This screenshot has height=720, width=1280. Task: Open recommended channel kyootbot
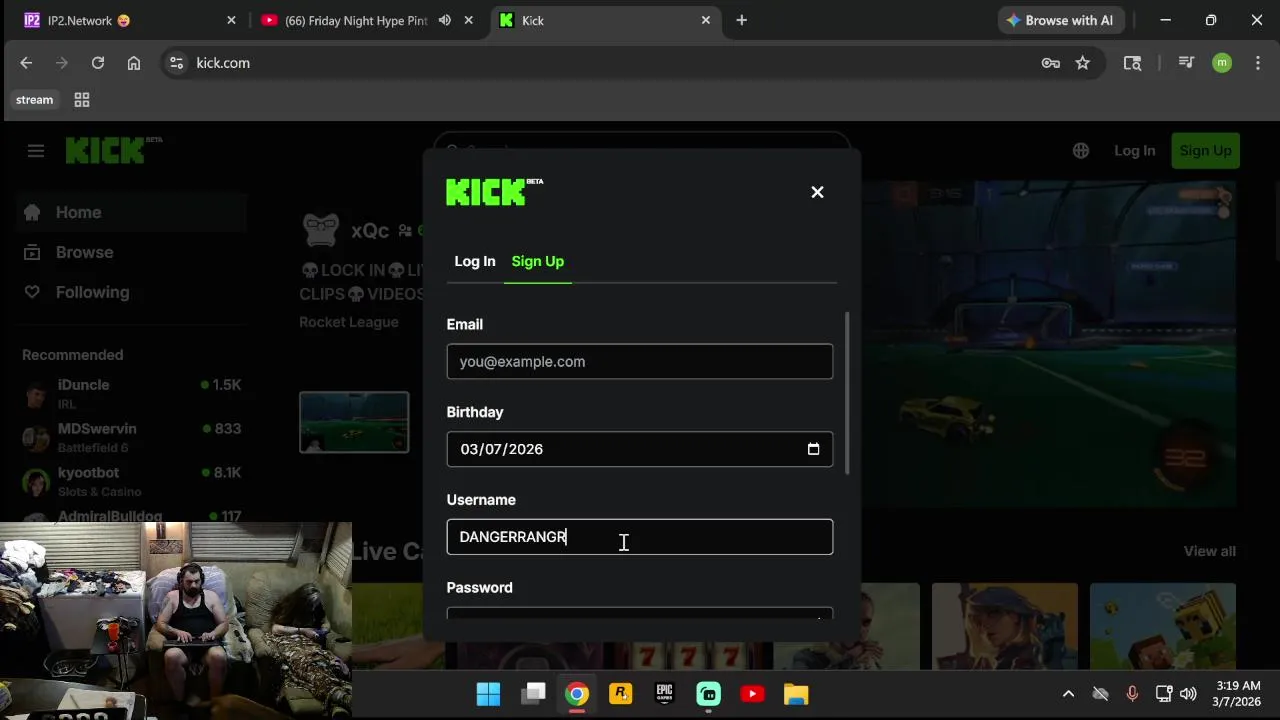pos(131,481)
